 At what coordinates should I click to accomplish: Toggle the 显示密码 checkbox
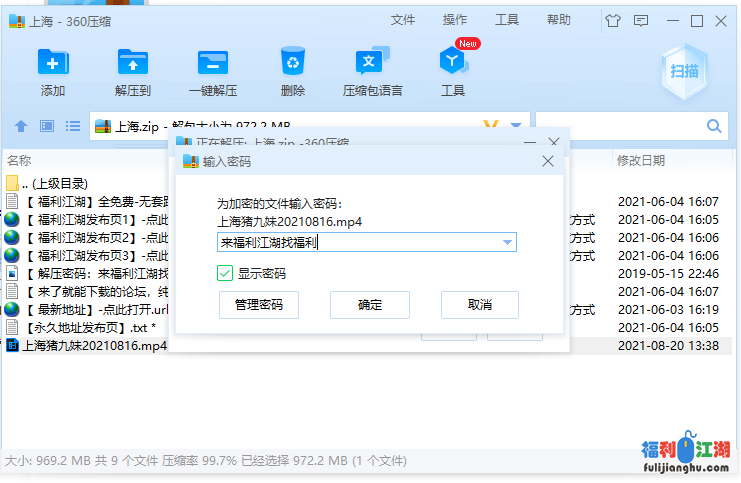[226, 273]
